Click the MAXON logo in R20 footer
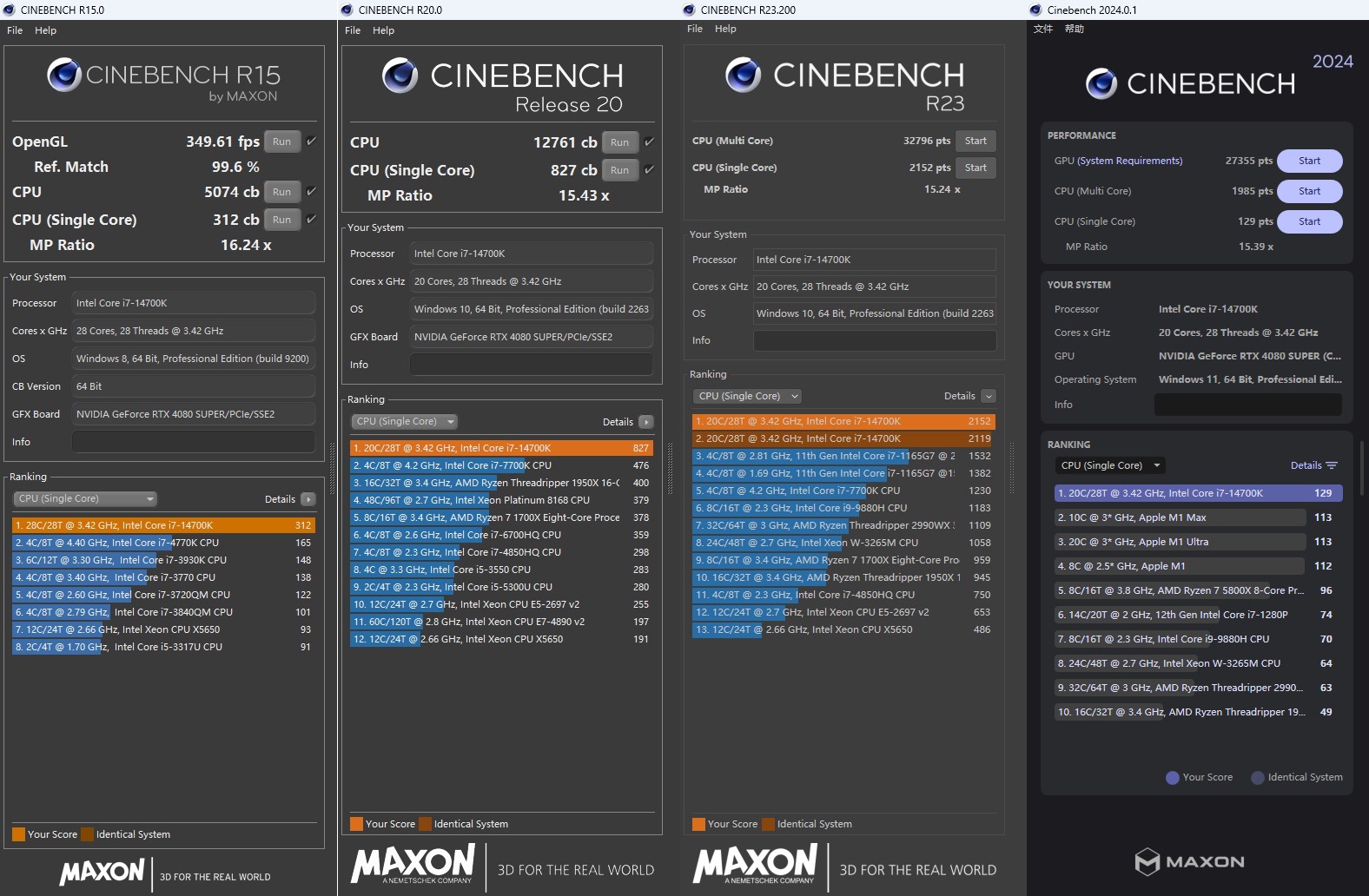Image resolution: width=1369 pixels, height=896 pixels. click(413, 866)
